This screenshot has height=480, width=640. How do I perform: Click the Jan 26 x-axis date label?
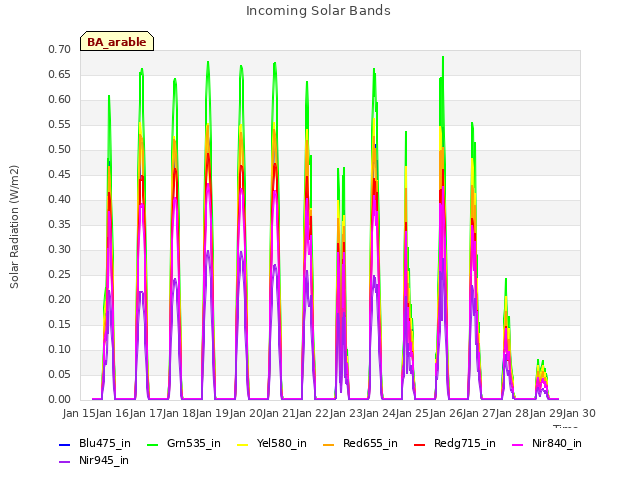(446, 413)
